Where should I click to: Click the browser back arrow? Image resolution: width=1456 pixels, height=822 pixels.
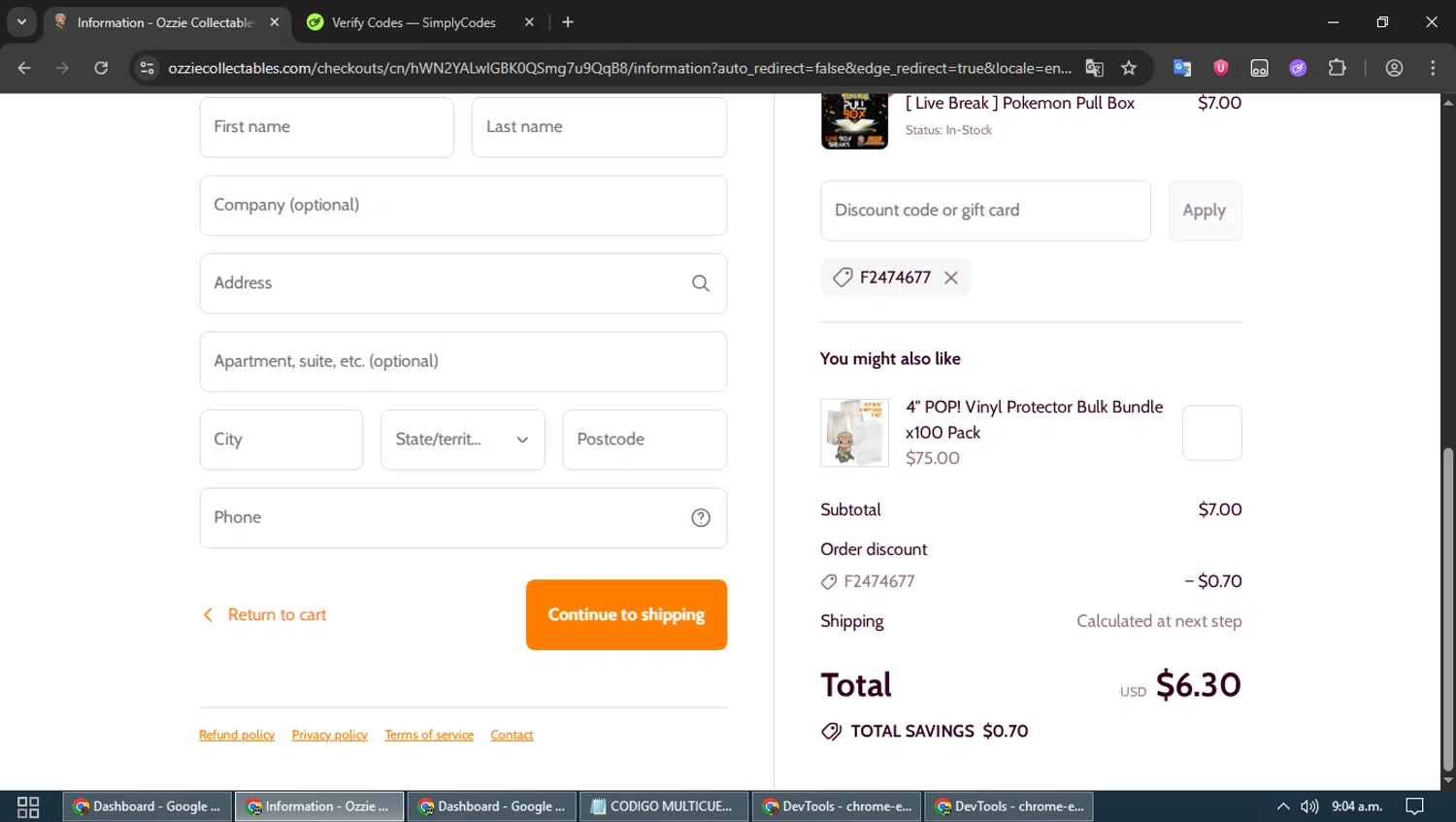point(24,68)
